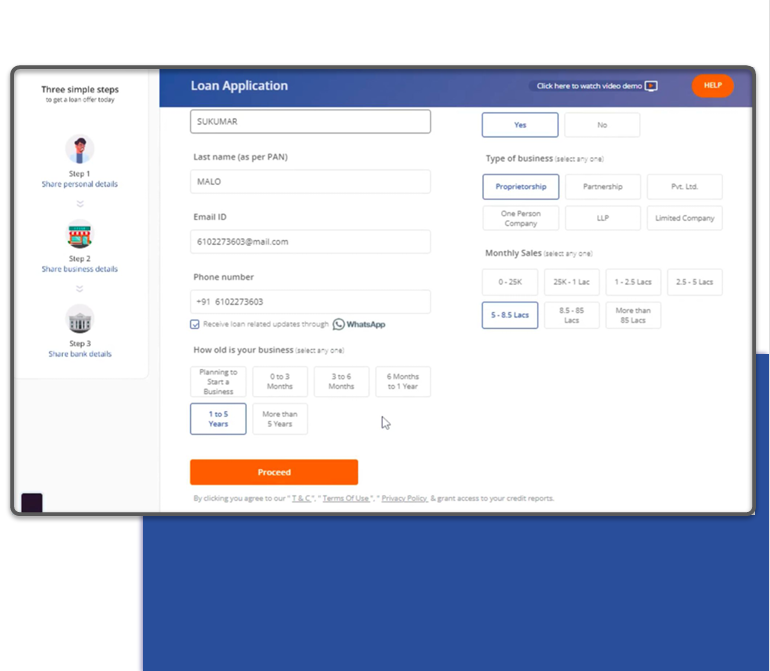Open the HELP button
Image resolution: width=770 pixels, height=671 pixels.
[713, 85]
